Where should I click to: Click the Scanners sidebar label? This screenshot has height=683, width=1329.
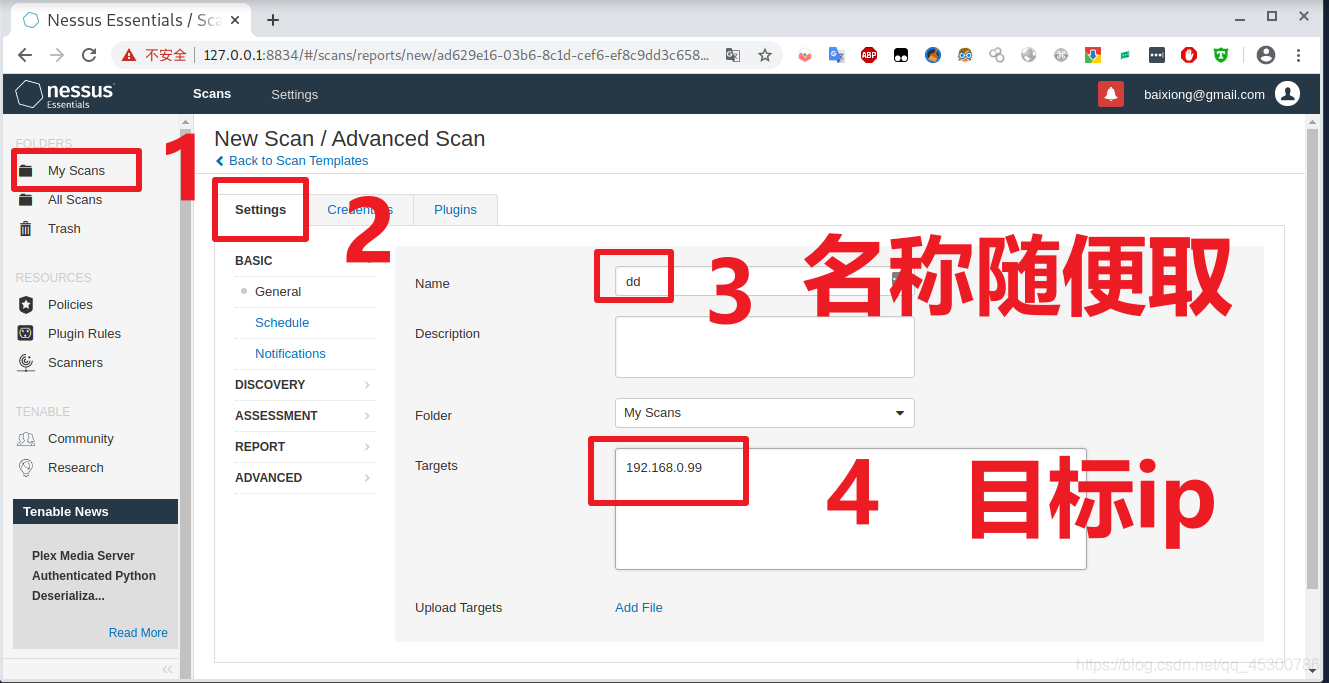pyautogui.click(x=75, y=362)
